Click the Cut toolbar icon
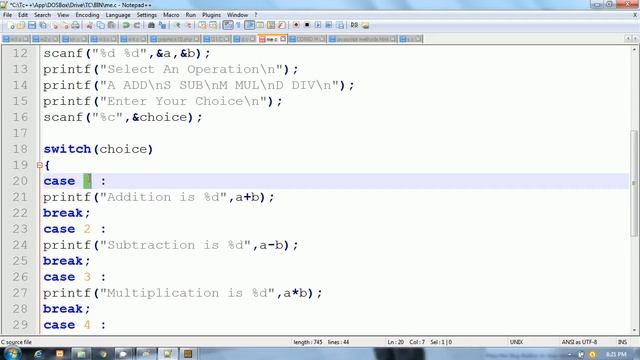 pos(89,25)
